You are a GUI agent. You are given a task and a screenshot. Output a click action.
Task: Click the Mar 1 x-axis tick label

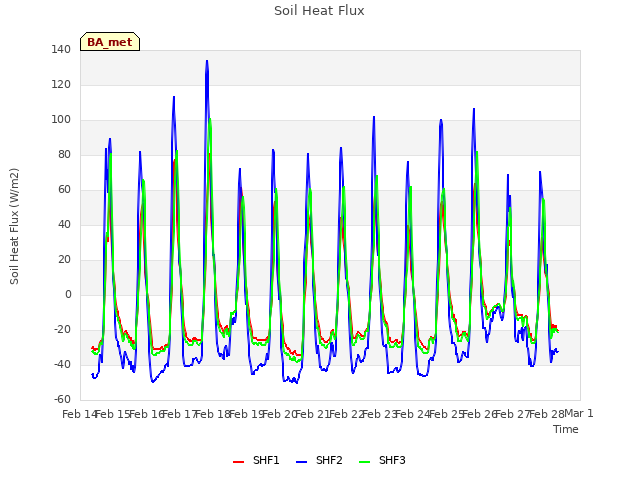pos(579,413)
